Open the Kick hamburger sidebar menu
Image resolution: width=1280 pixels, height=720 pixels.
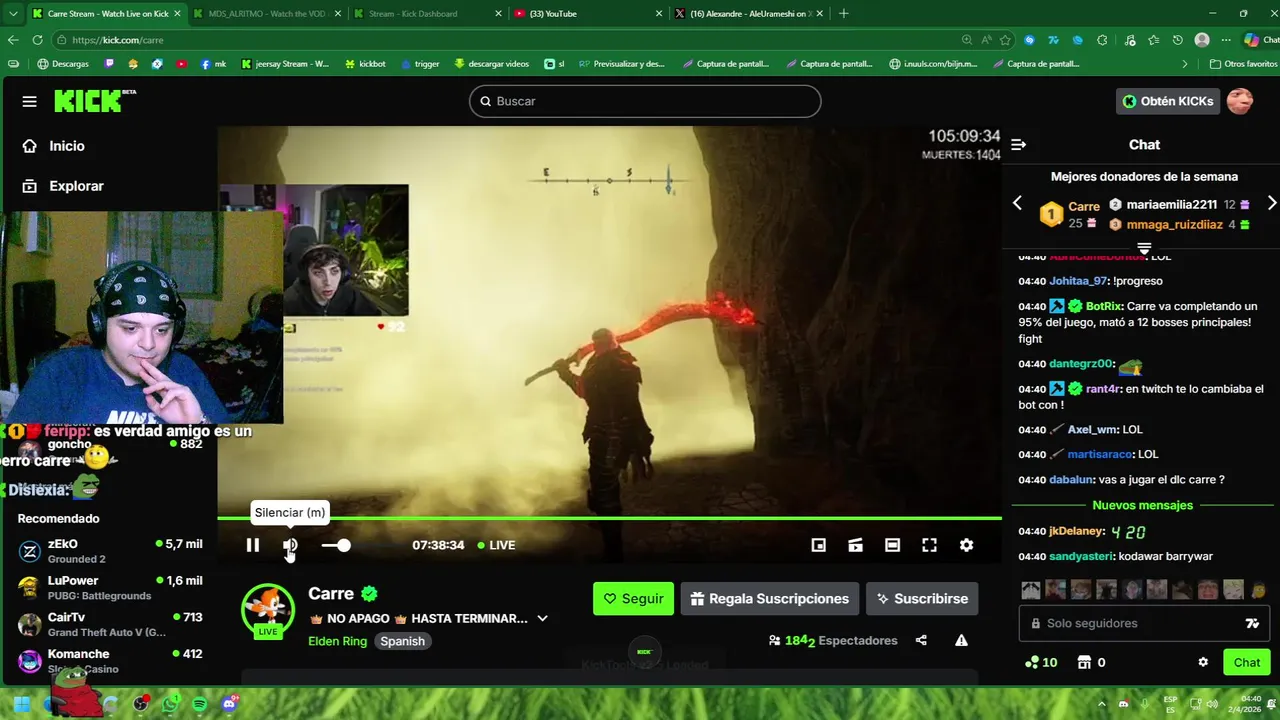pyautogui.click(x=29, y=101)
